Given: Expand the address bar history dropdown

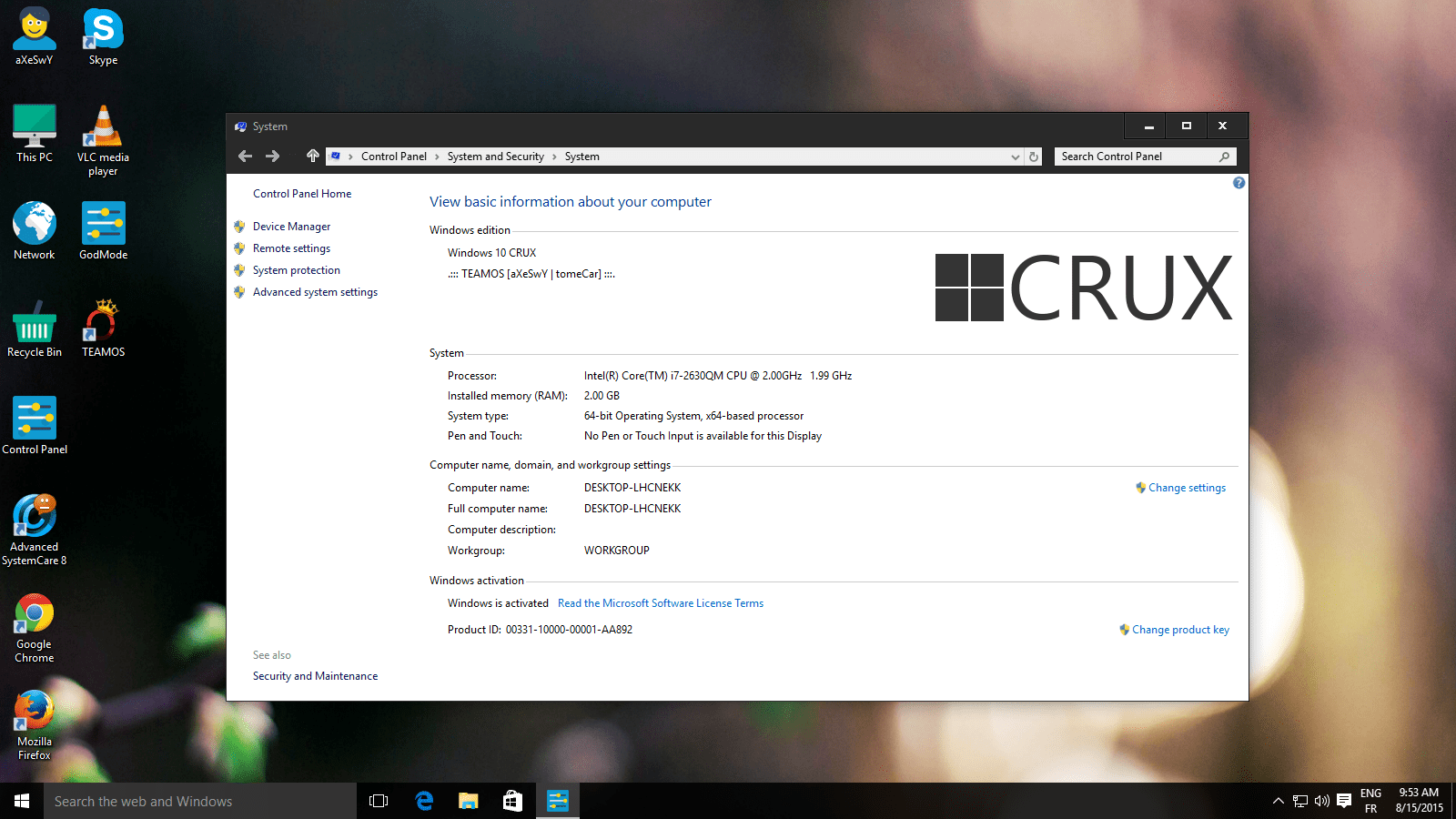Looking at the screenshot, I should 1016,157.
